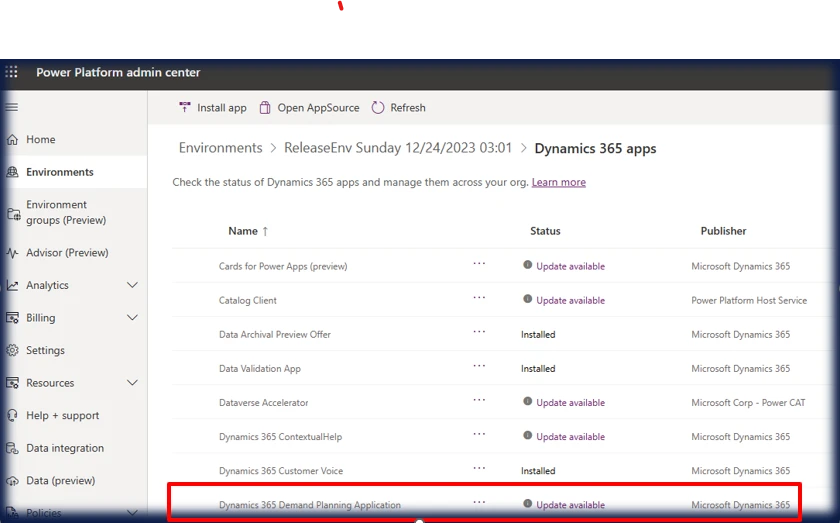Image resolution: width=840 pixels, height=523 pixels.
Task: Open more options for Catalog Client
Action: [479, 297]
